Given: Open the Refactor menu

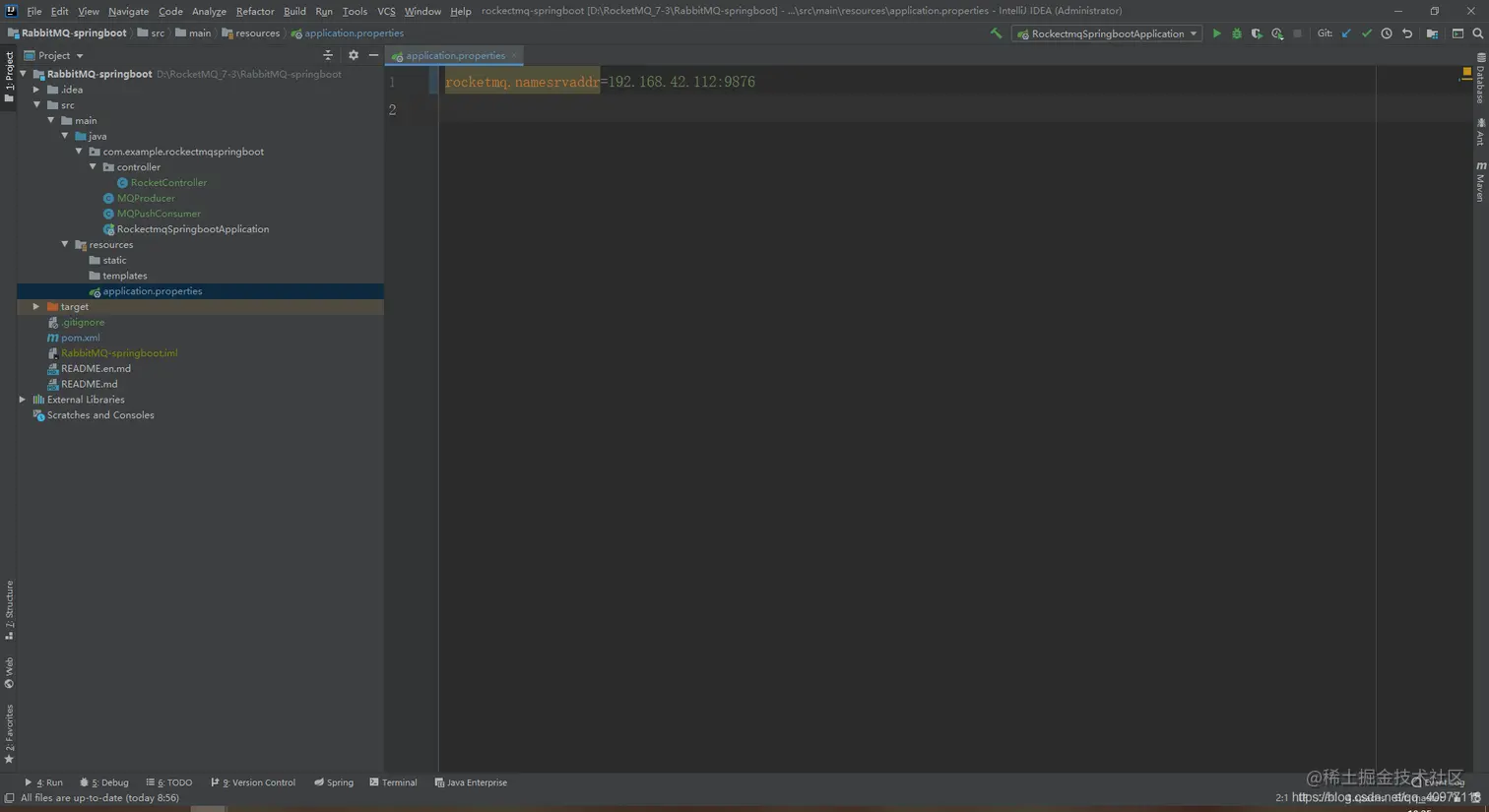Looking at the screenshot, I should point(255,11).
